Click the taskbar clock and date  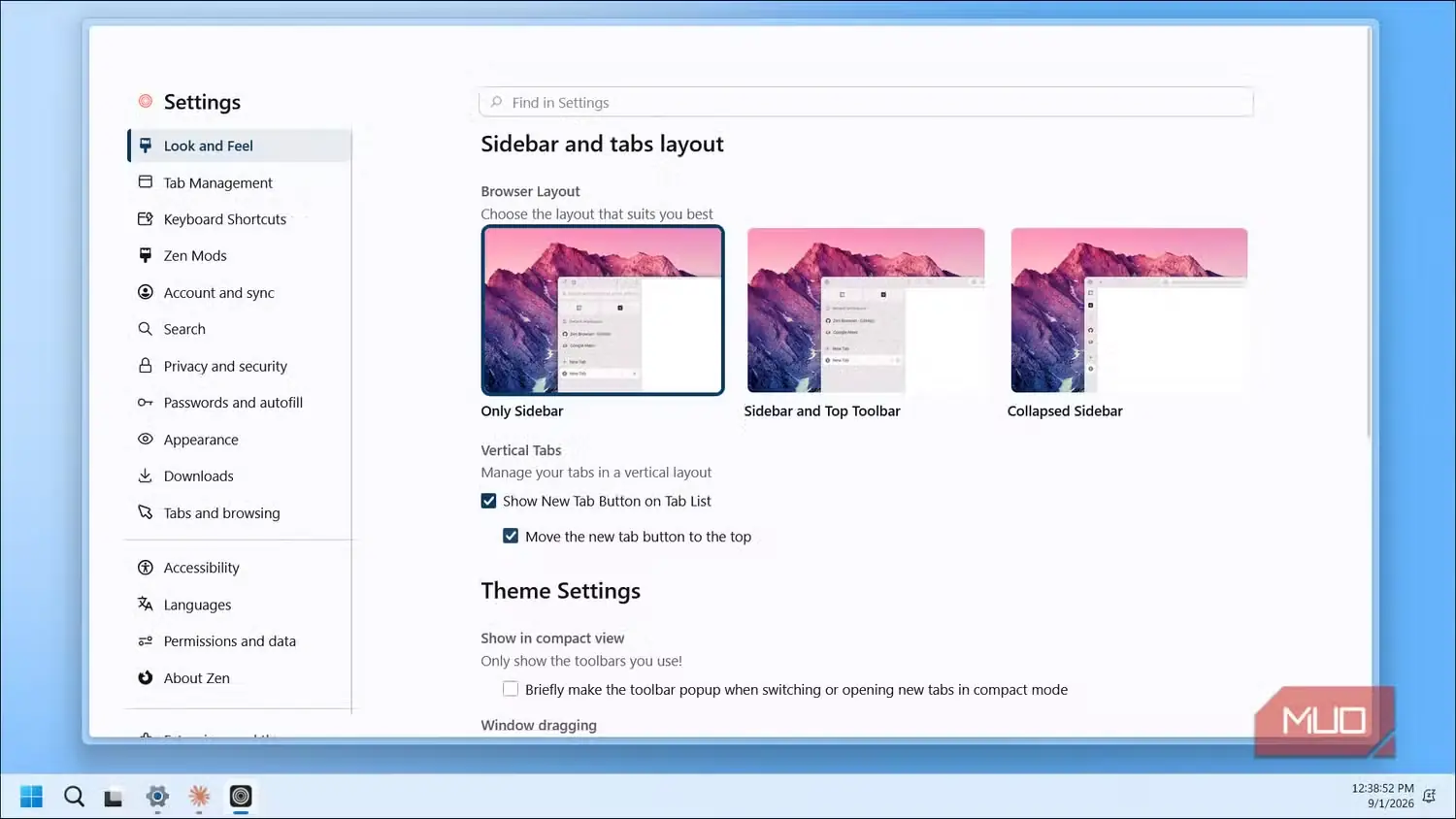coord(1382,796)
